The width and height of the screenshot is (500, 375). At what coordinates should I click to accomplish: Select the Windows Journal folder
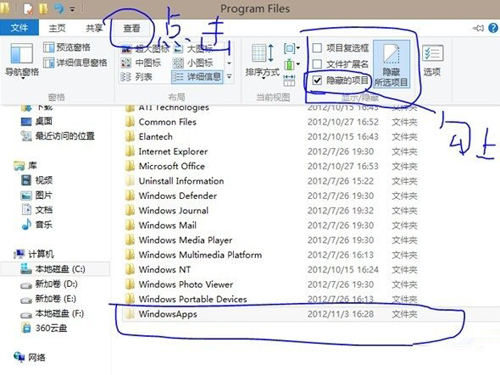tap(174, 210)
